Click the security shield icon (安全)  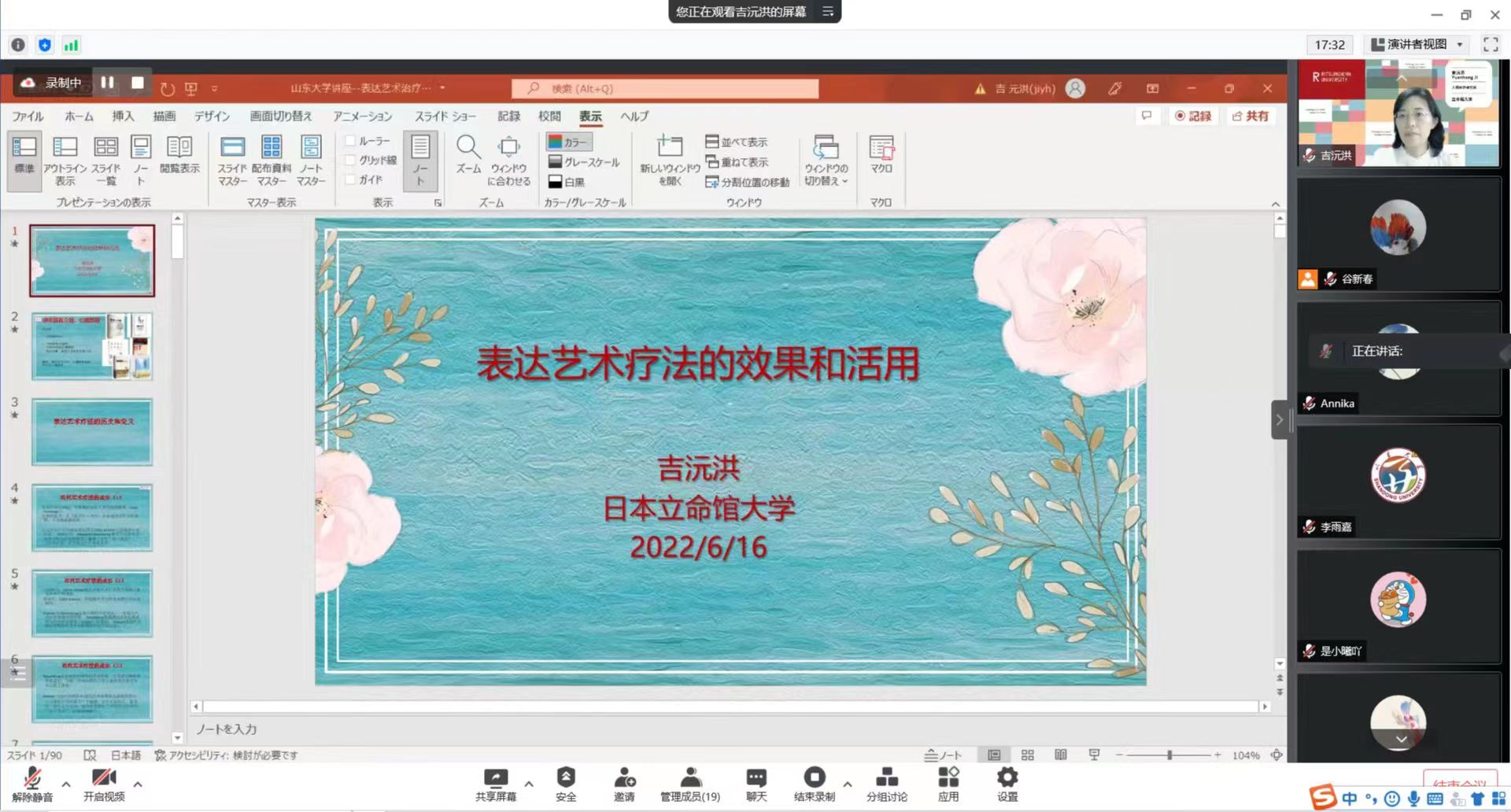pyautogui.click(x=566, y=784)
